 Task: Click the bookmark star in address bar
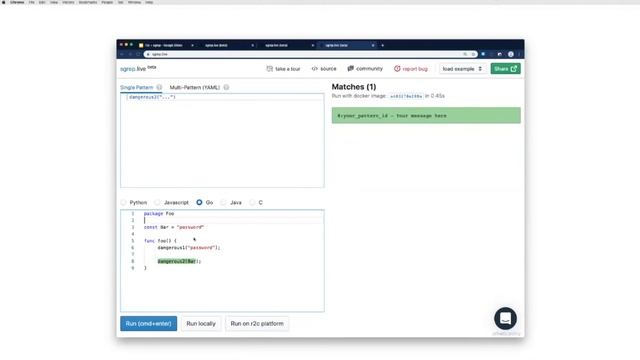tap(473, 54)
